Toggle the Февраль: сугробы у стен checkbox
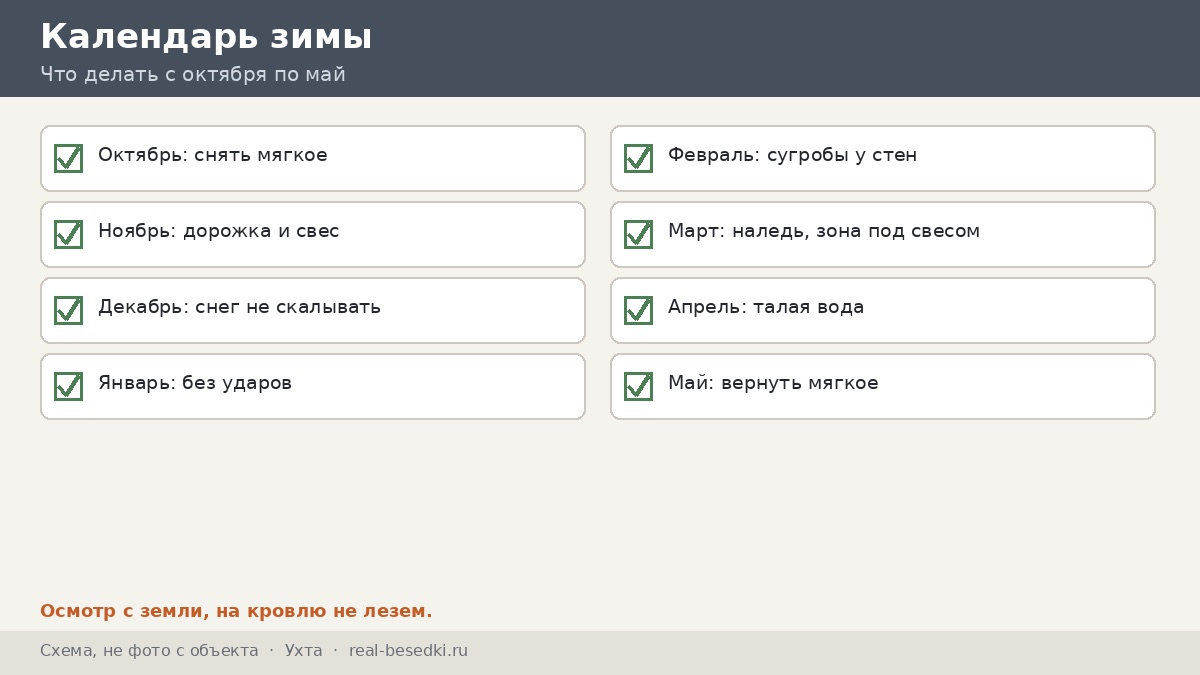 (638, 158)
